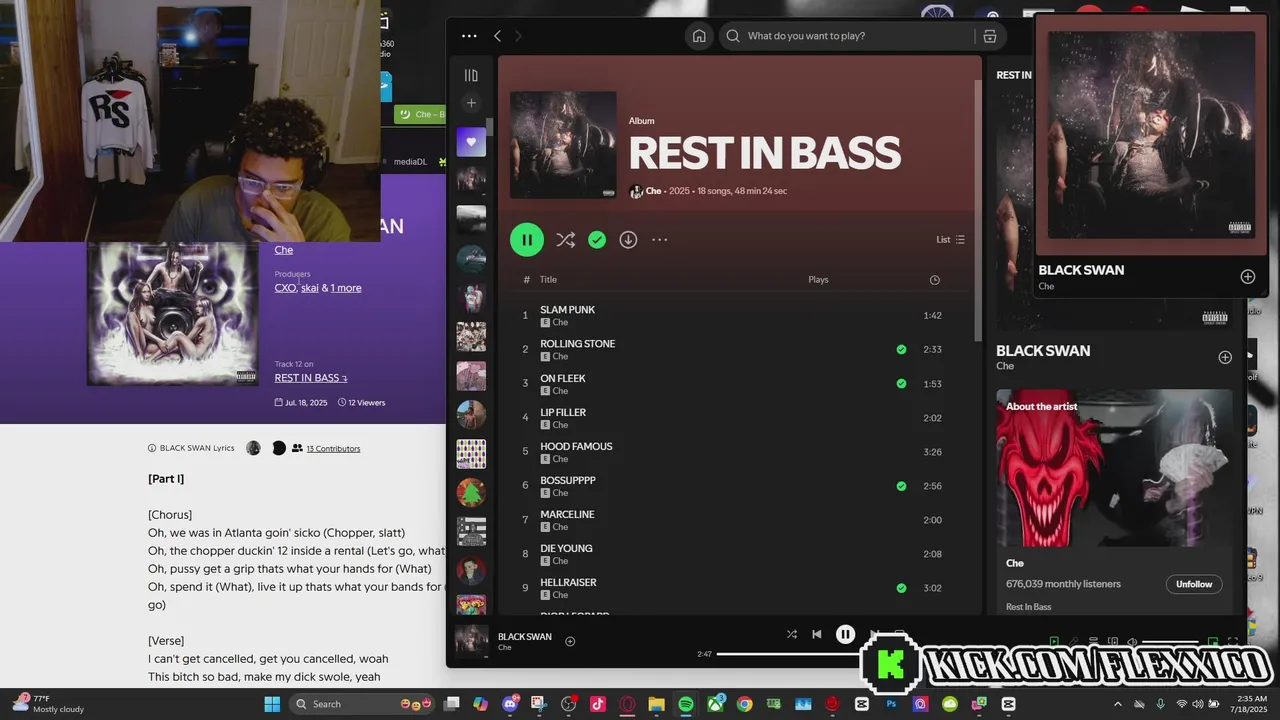Viewport: 1280px width, 720px height.
Task: Collapse Your Library sidebar icon
Action: (x=471, y=75)
